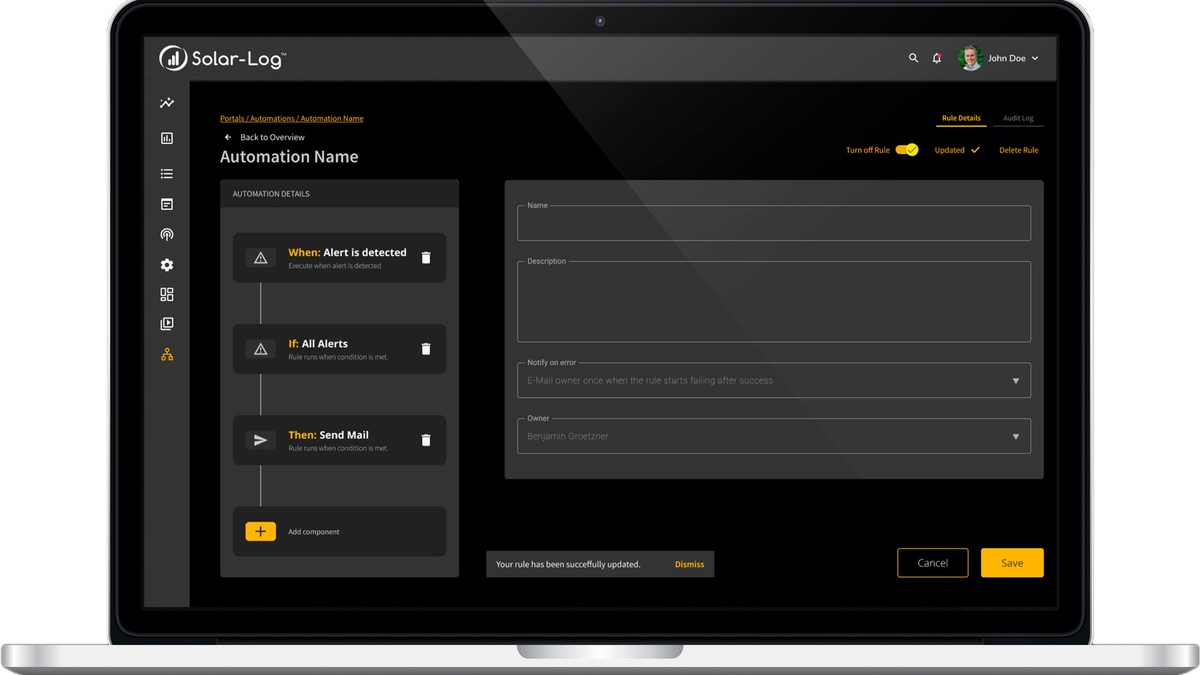Select the Rule Details tab
This screenshot has height=675, width=1200.
click(x=961, y=118)
